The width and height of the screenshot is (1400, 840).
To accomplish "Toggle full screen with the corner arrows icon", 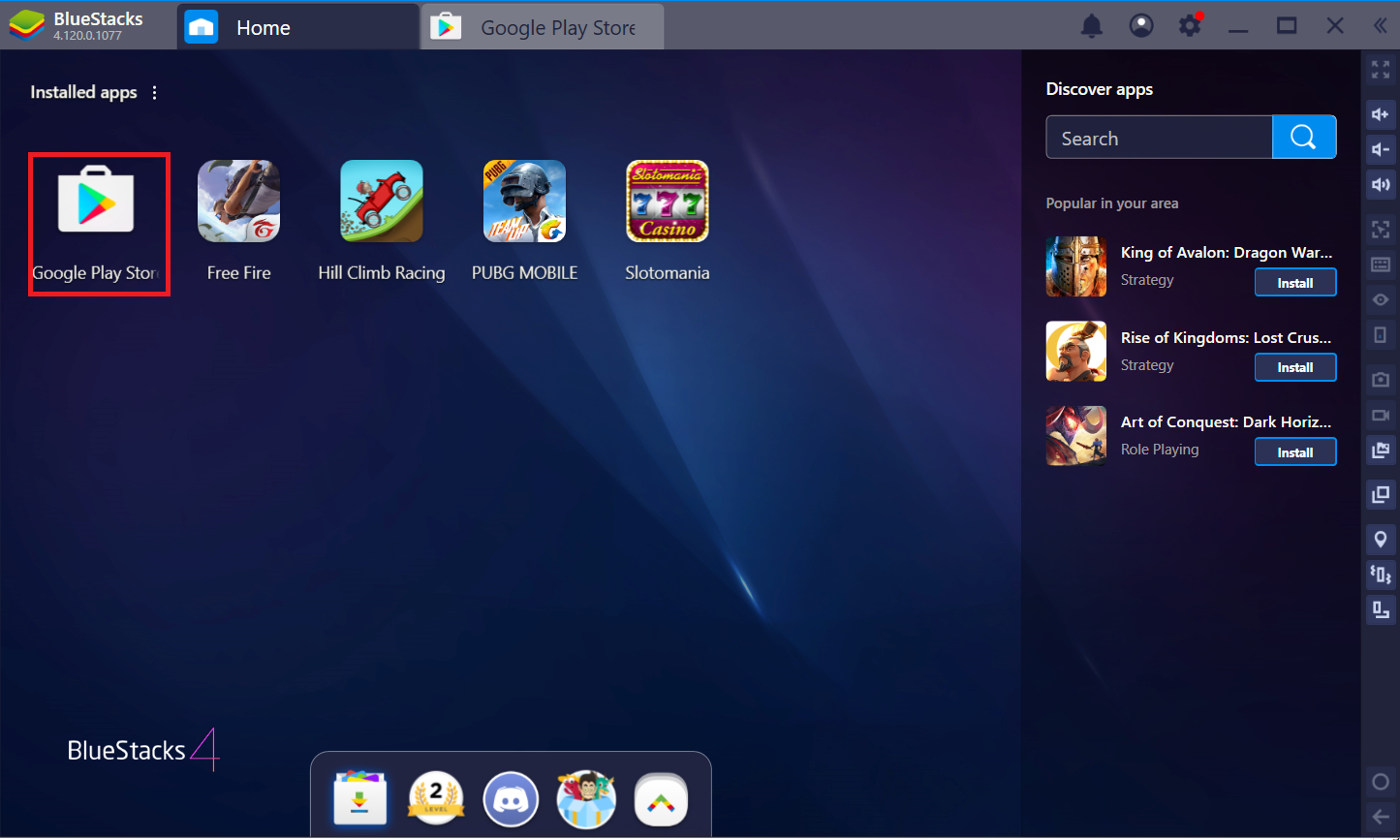I will pos(1381,70).
